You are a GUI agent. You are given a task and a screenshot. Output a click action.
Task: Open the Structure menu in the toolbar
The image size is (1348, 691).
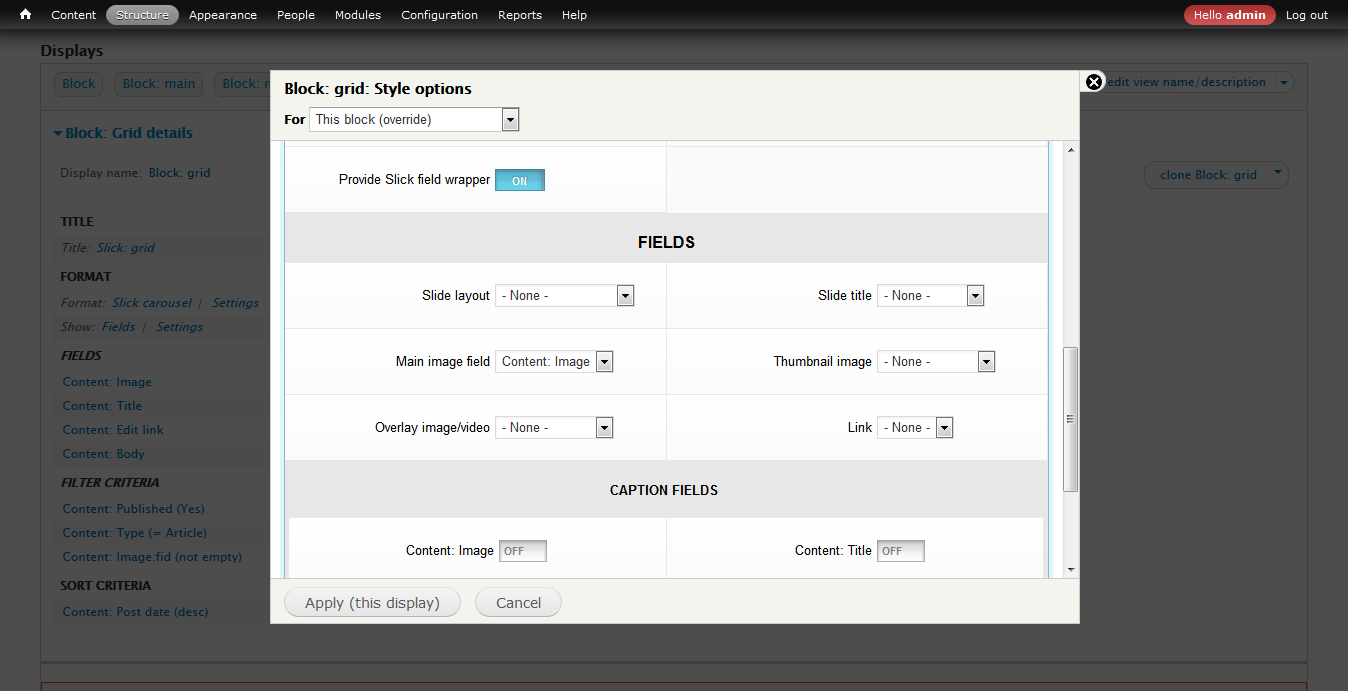(x=142, y=14)
